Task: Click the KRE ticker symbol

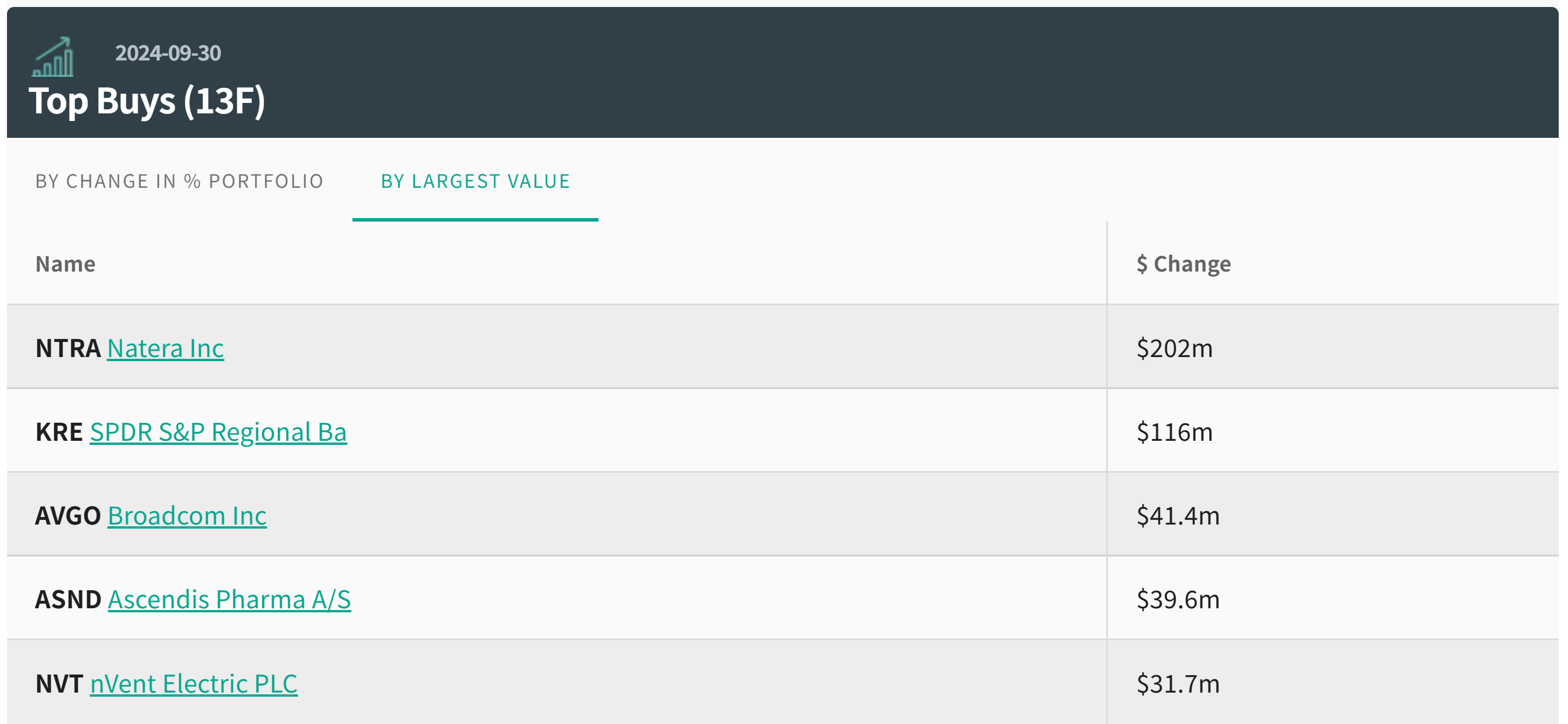Action: (x=59, y=432)
